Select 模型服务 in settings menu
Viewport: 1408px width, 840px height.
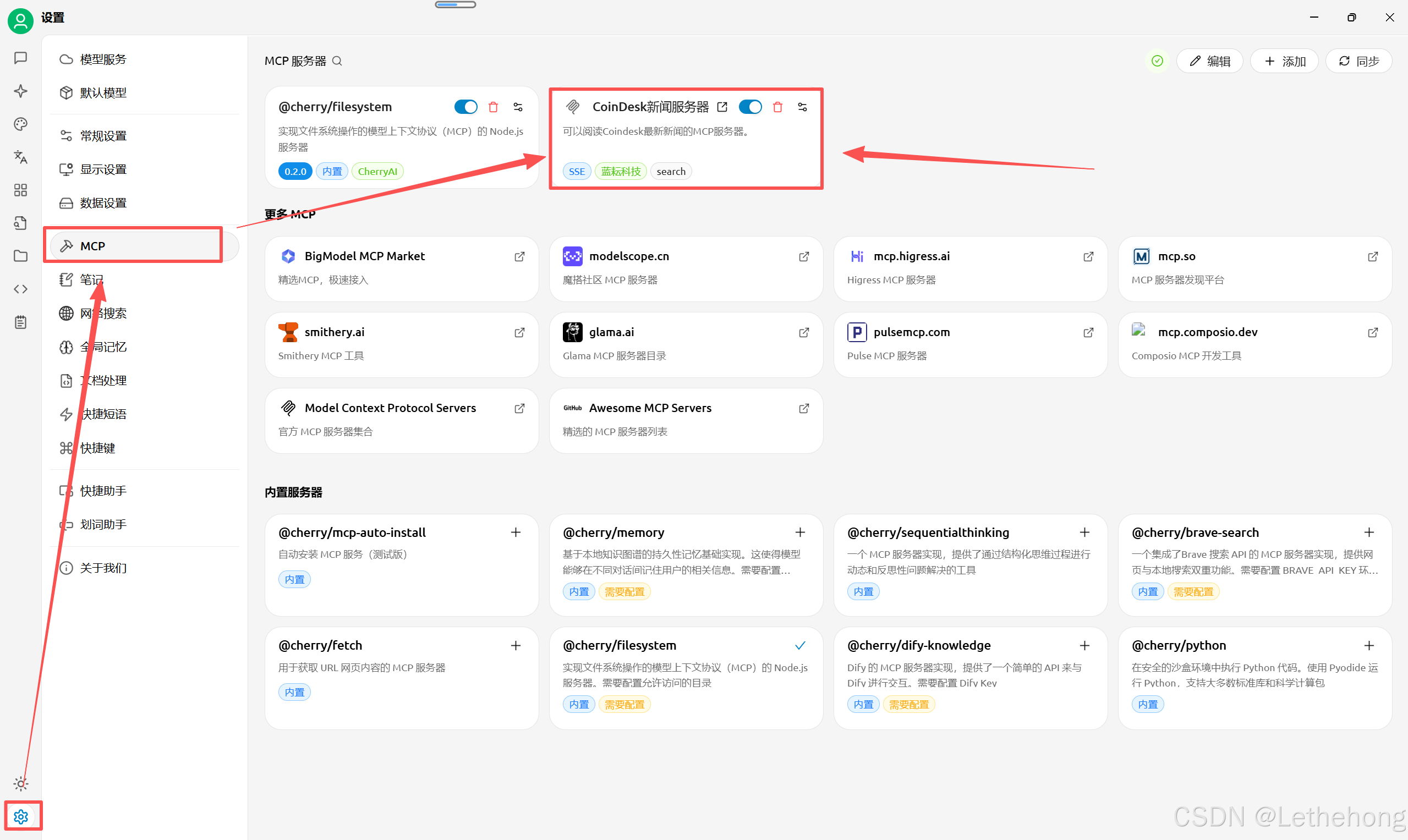pyautogui.click(x=103, y=59)
